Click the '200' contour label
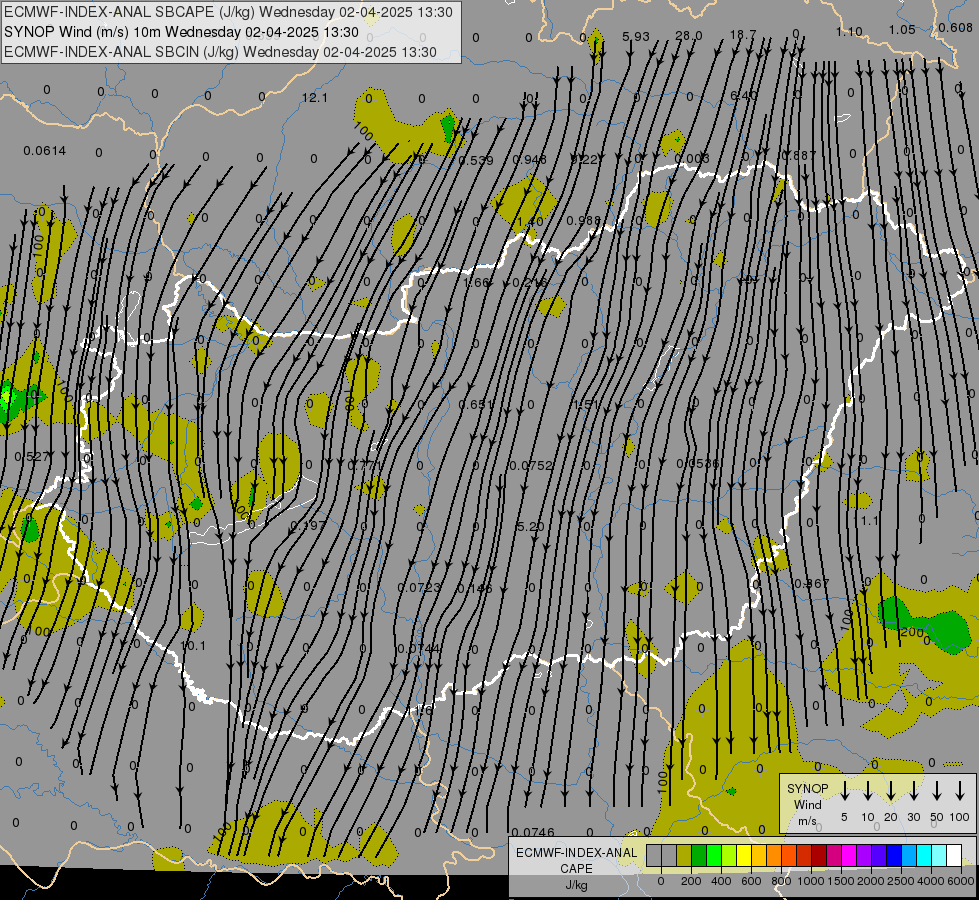The image size is (979, 900). [912, 632]
